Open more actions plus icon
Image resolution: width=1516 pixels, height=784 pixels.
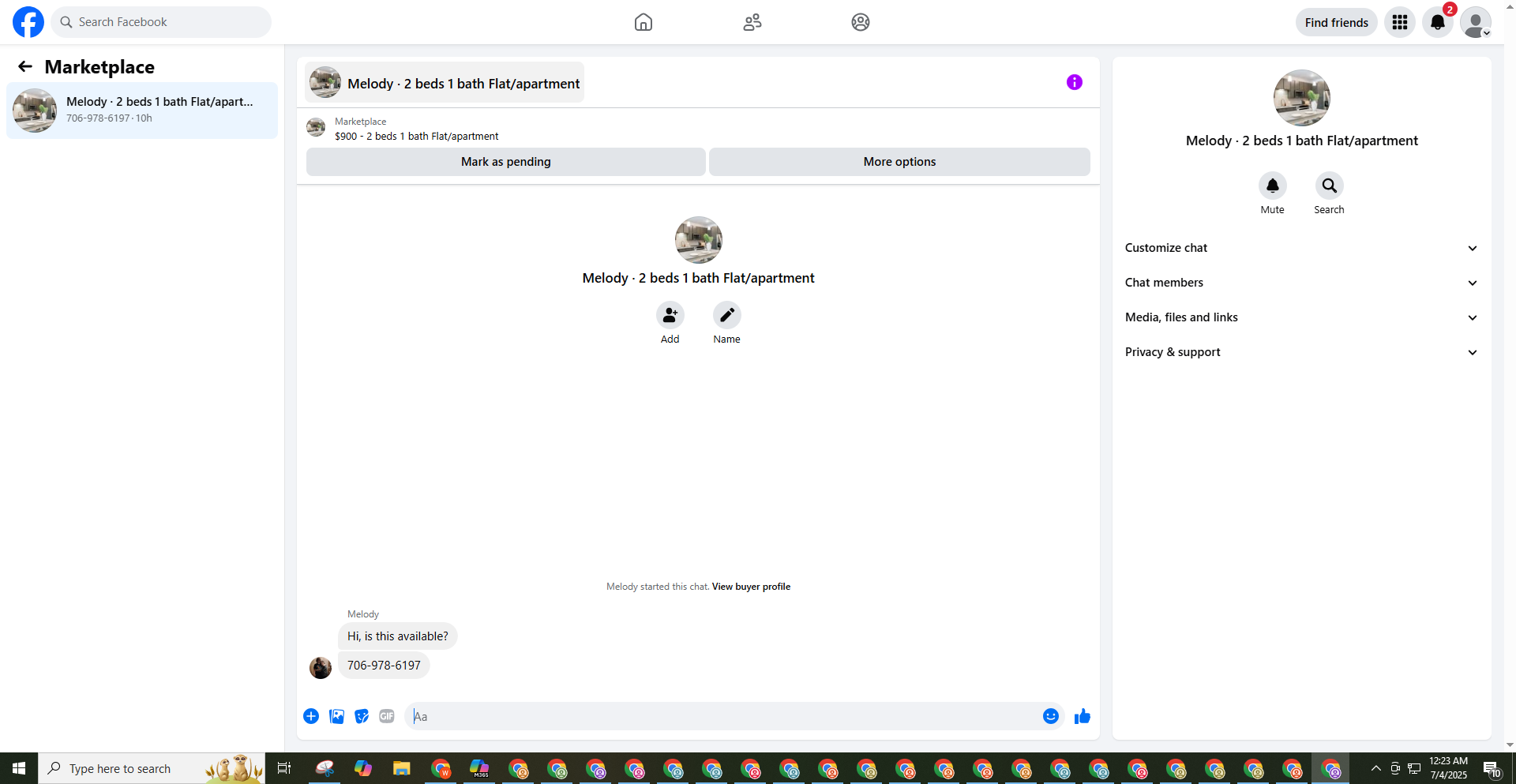tap(311, 716)
